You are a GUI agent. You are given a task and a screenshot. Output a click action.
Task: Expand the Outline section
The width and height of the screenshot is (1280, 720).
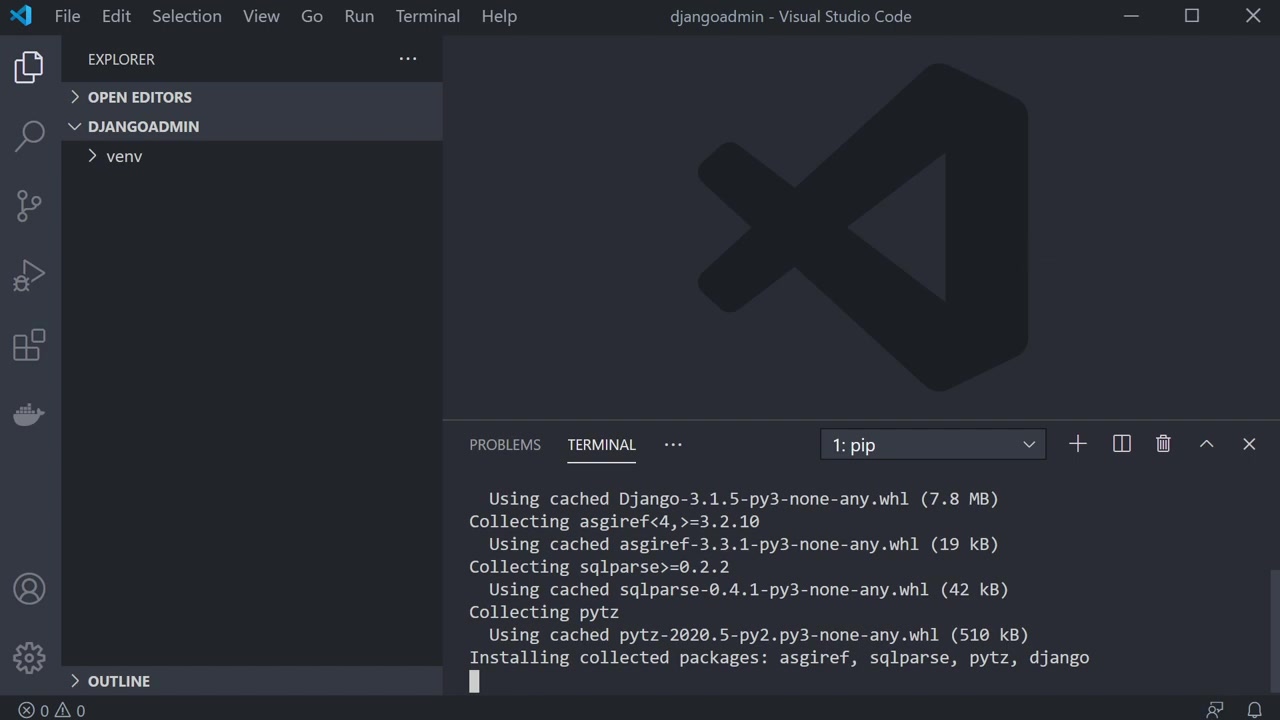pos(252,681)
